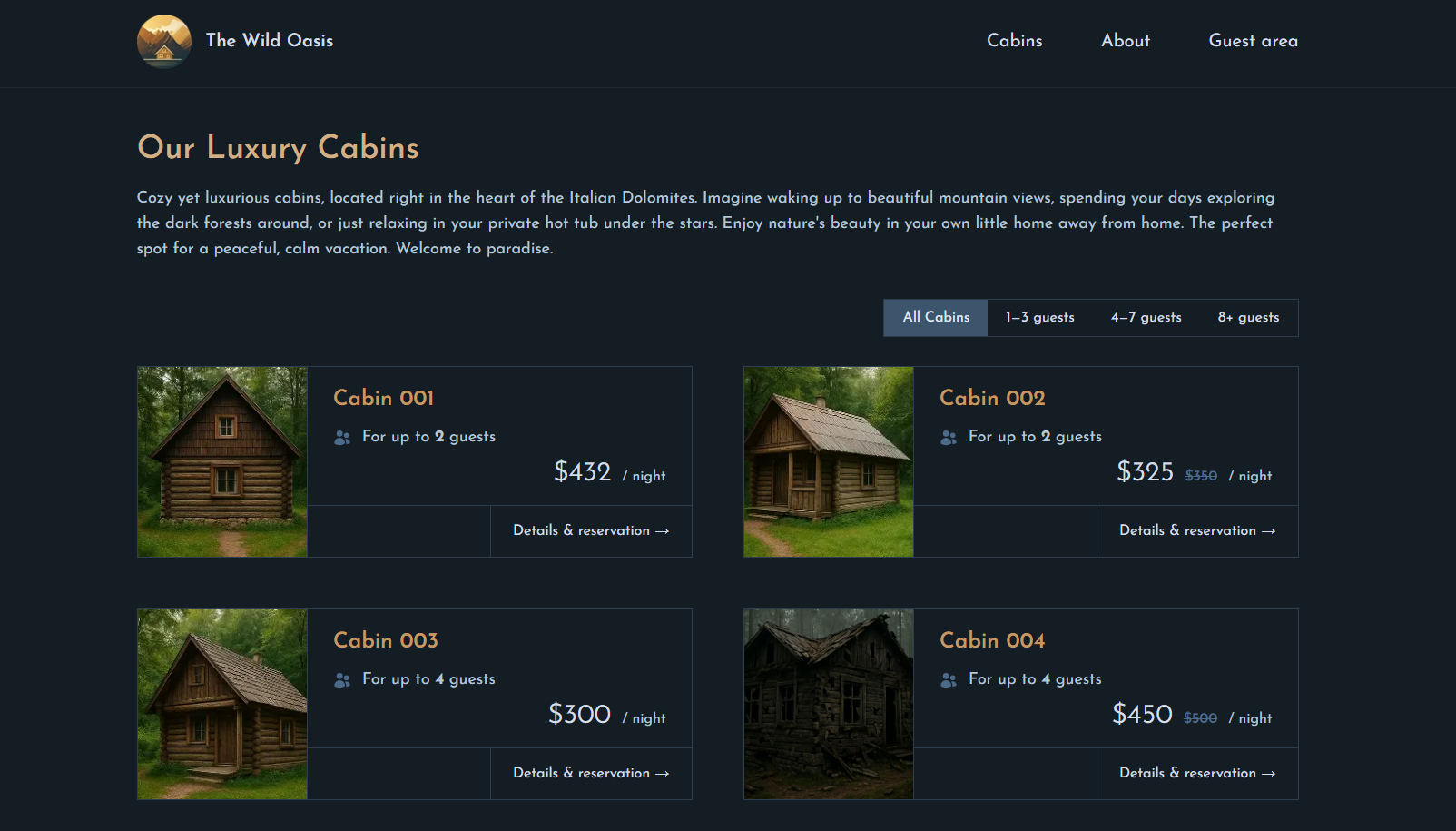The height and width of the screenshot is (831, 1456).
Task: Open Details & reservation for Cabin 001
Action: (x=591, y=531)
